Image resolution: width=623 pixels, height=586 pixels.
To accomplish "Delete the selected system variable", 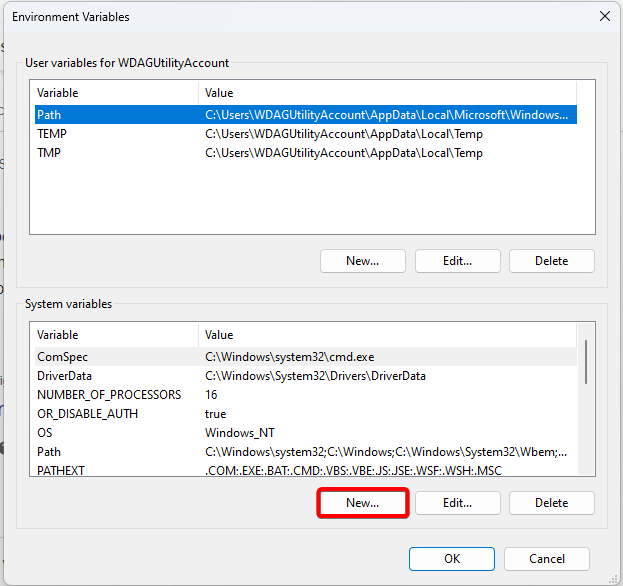I will pyautogui.click(x=552, y=503).
